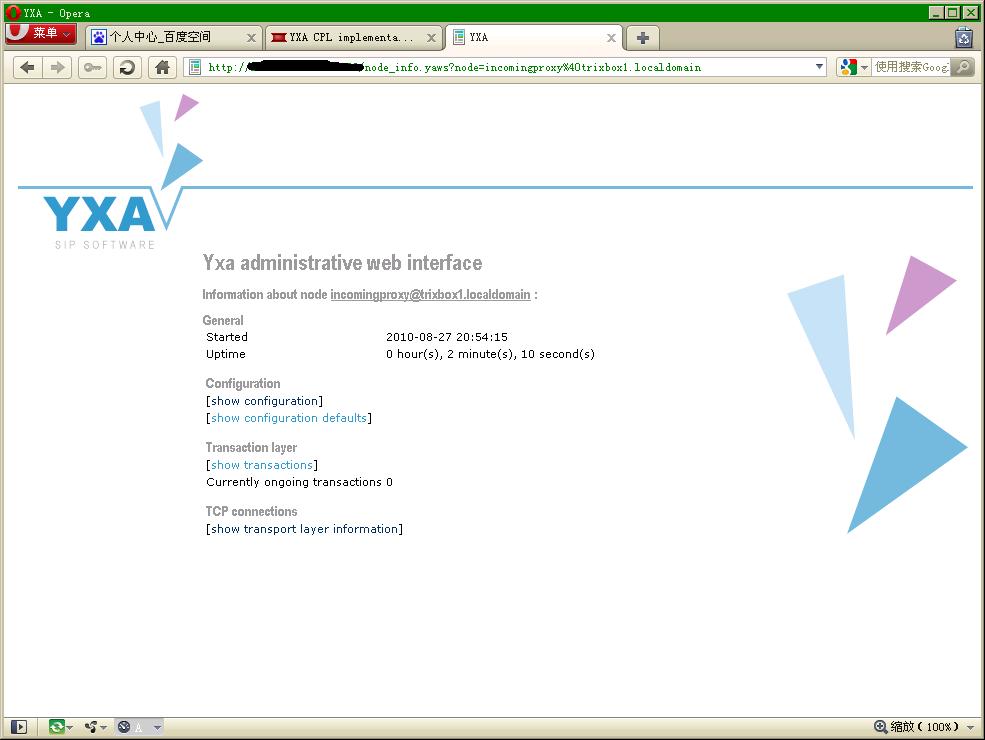Expand the address bar history dropdown
This screenshot has height=740, width=985.
click(819, 67)
